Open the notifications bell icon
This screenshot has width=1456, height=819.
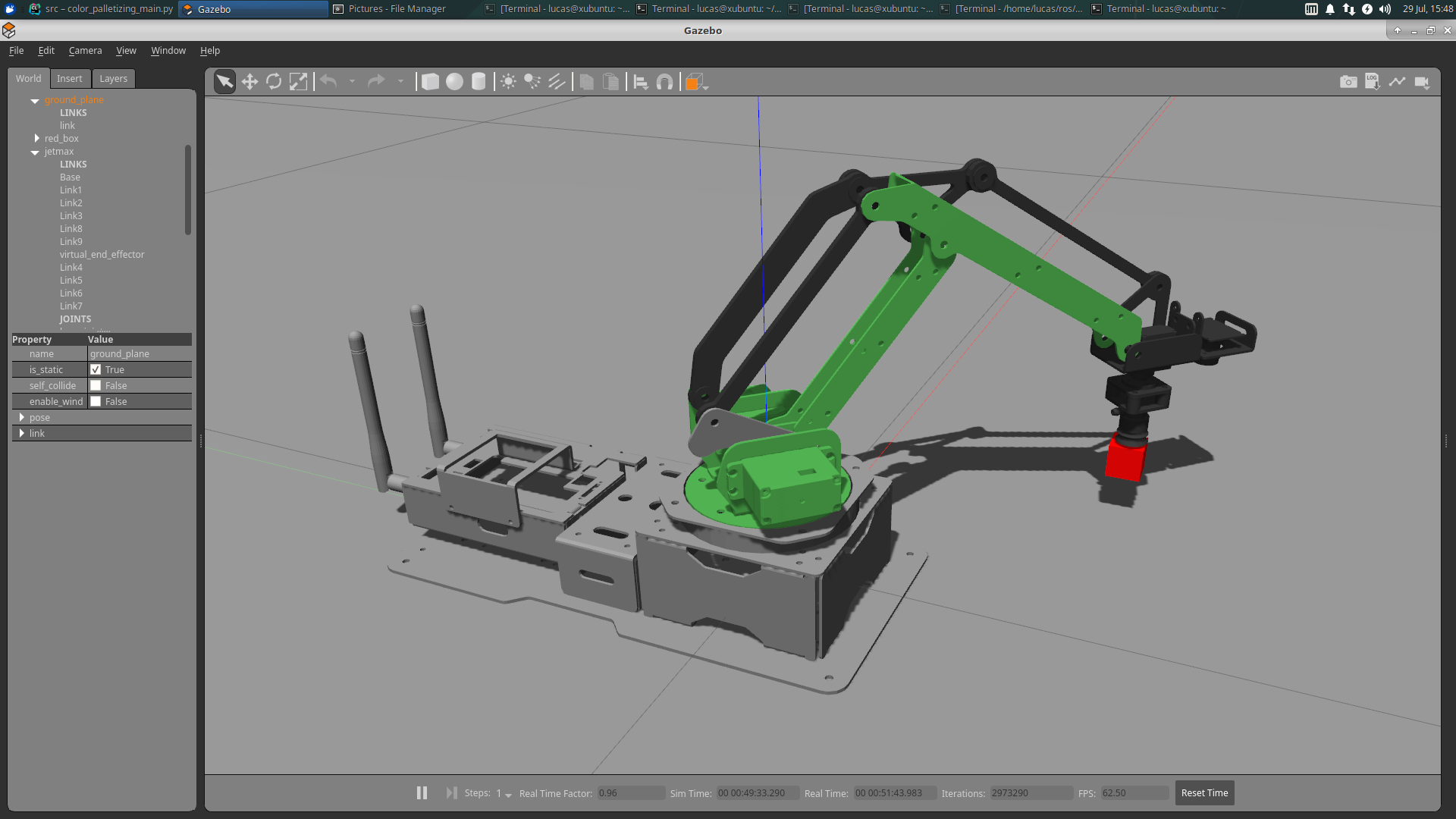1329,9
